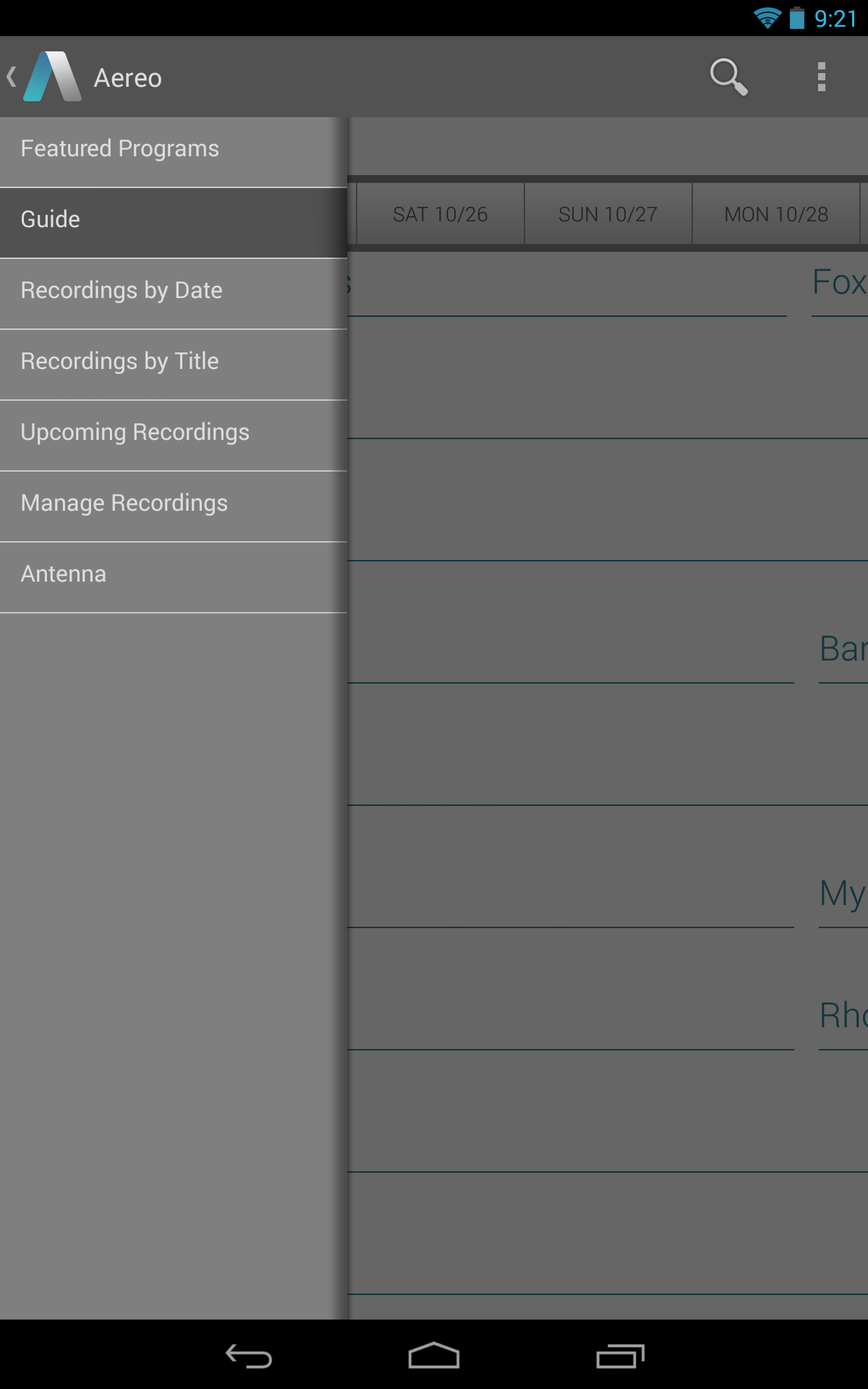Open the search function
The width and height of the screenshot is (868, 1389).
728,77
